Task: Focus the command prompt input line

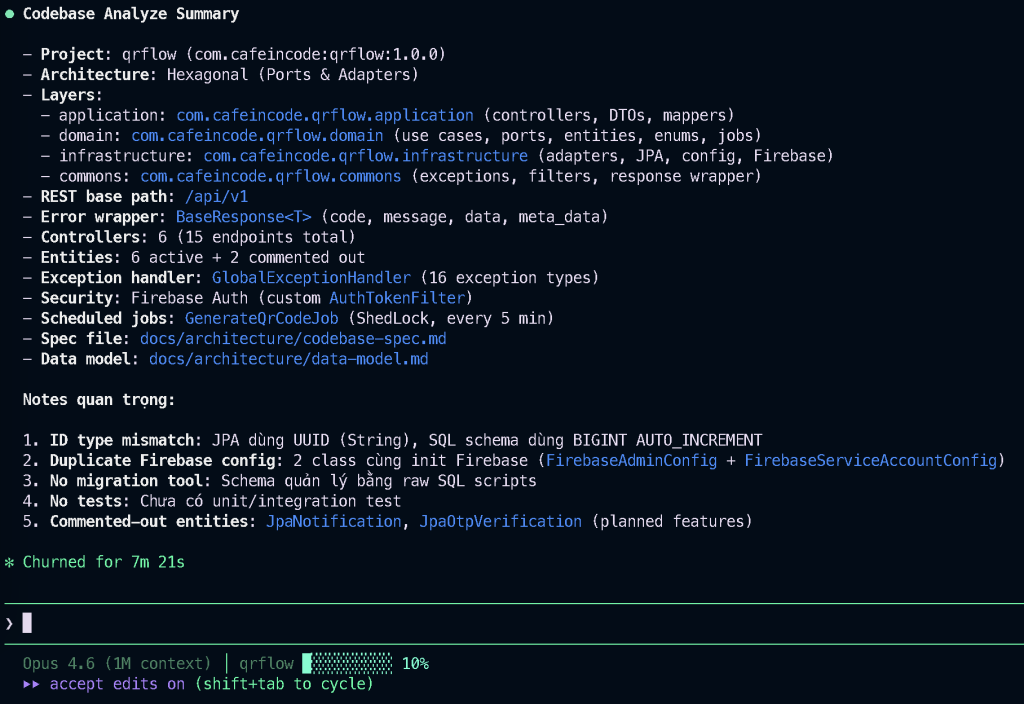Action: click(x=500, y=624)
